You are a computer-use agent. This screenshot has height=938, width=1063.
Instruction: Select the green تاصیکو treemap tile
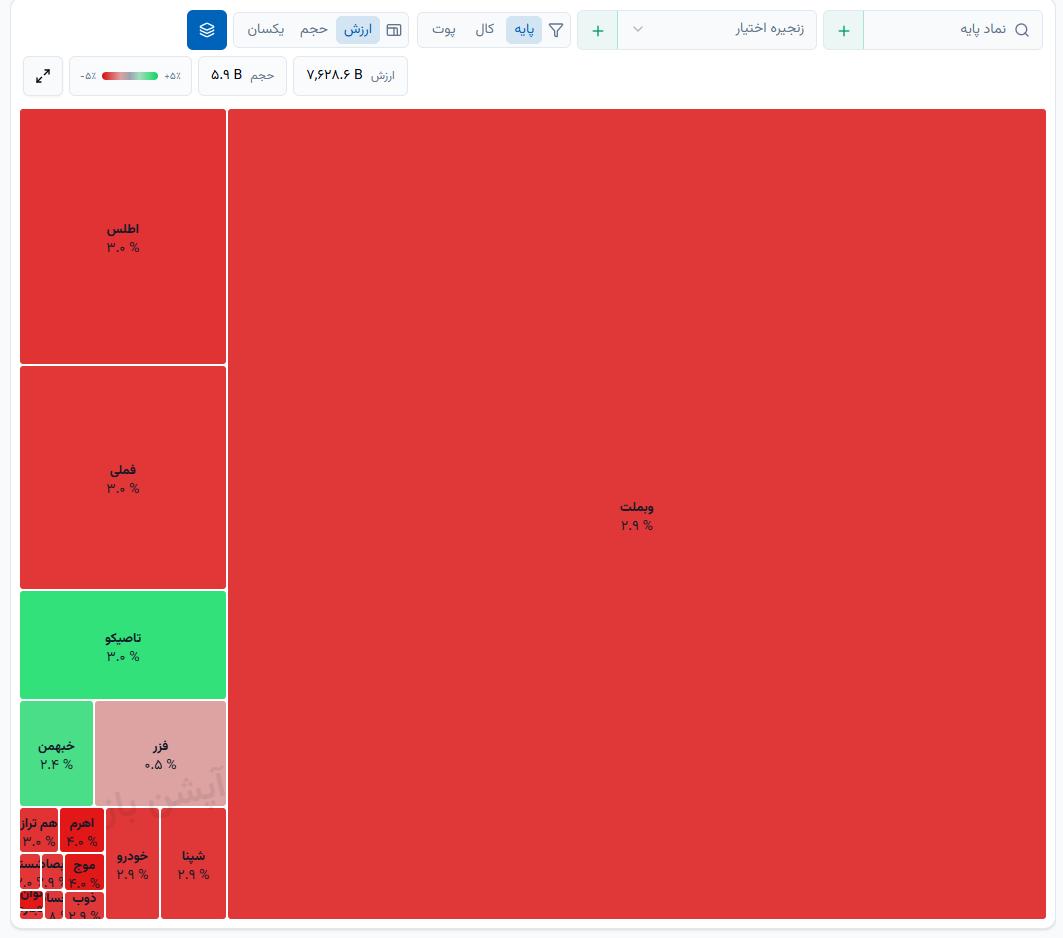tap(123, 645)
